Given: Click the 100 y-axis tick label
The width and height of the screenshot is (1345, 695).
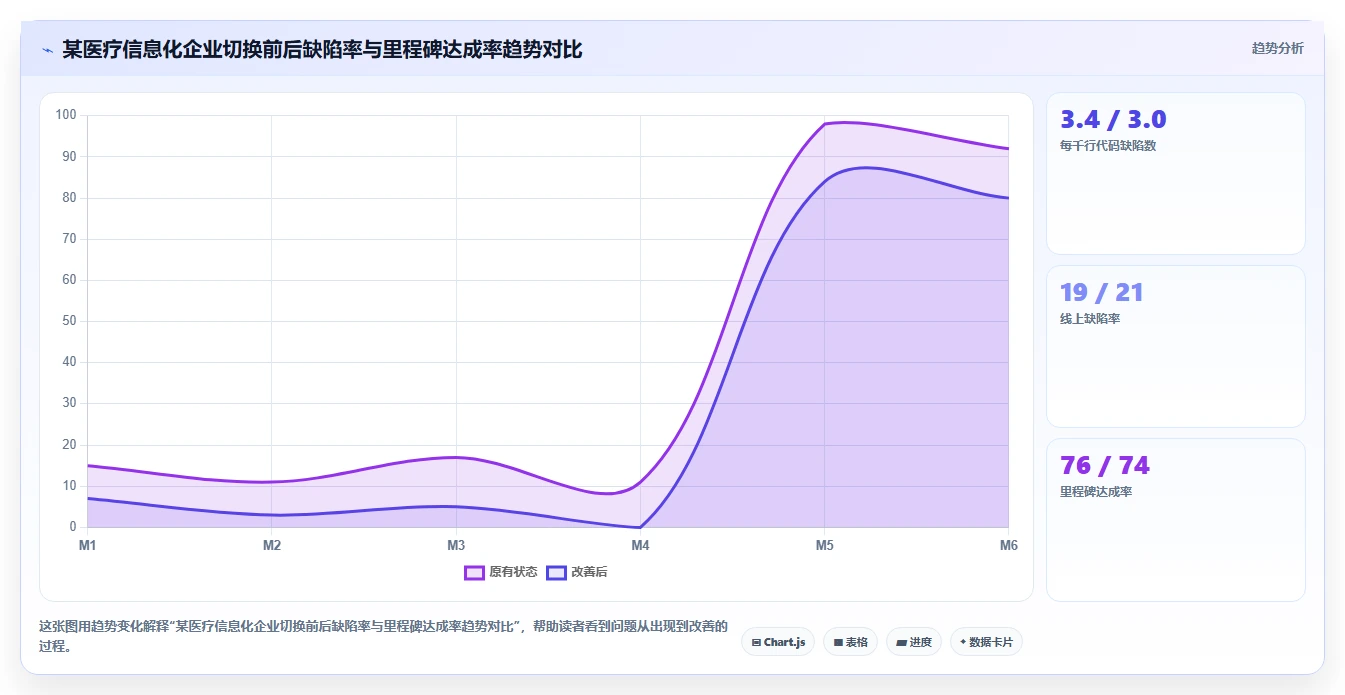Looking at the screenshot, I should coord(66,115).
